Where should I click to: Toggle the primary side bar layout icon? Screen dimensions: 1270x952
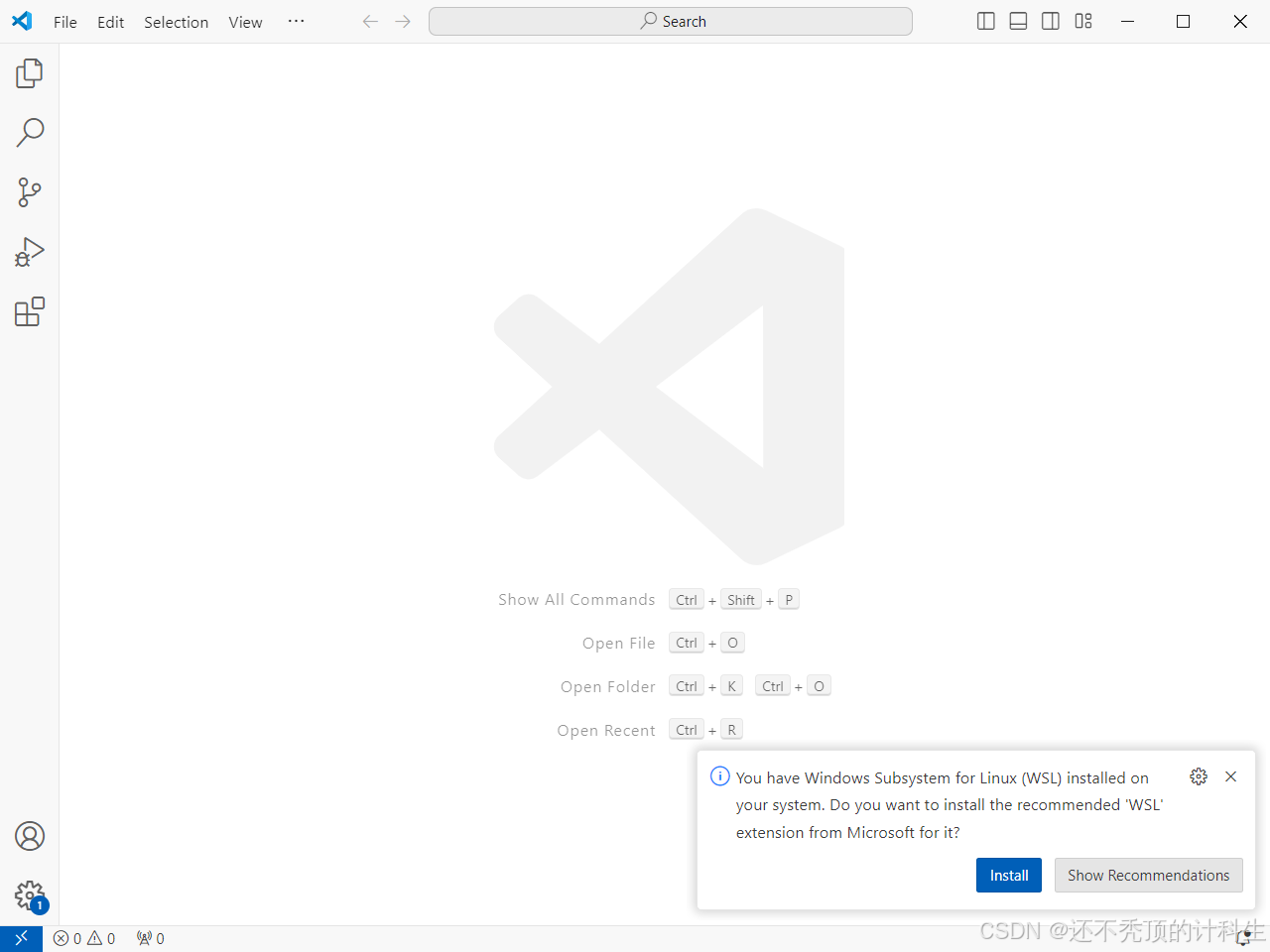[x=986, y=21]
